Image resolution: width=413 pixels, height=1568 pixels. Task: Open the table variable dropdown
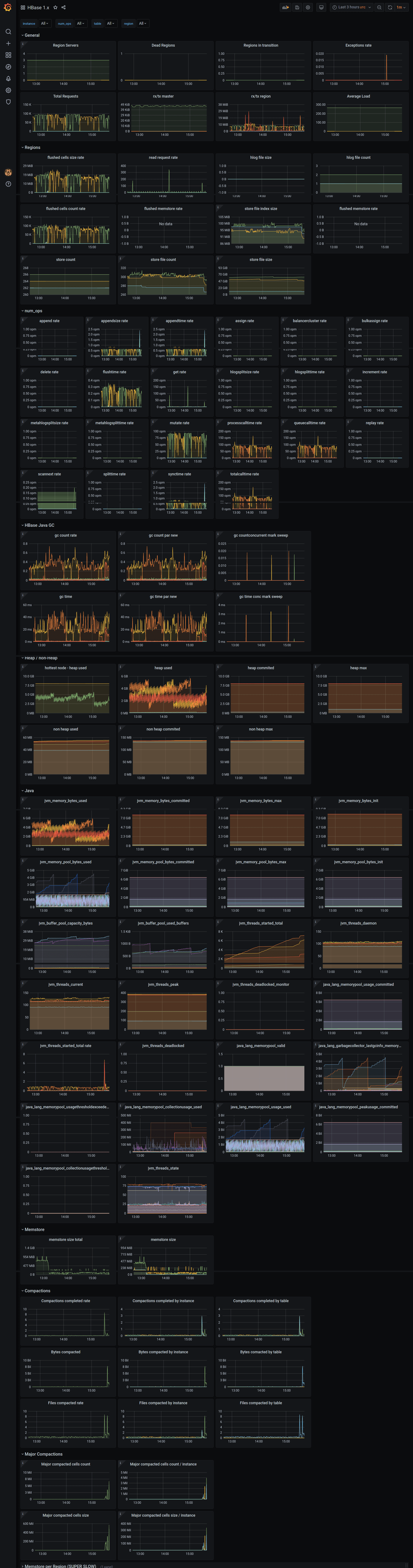[110, 24]
